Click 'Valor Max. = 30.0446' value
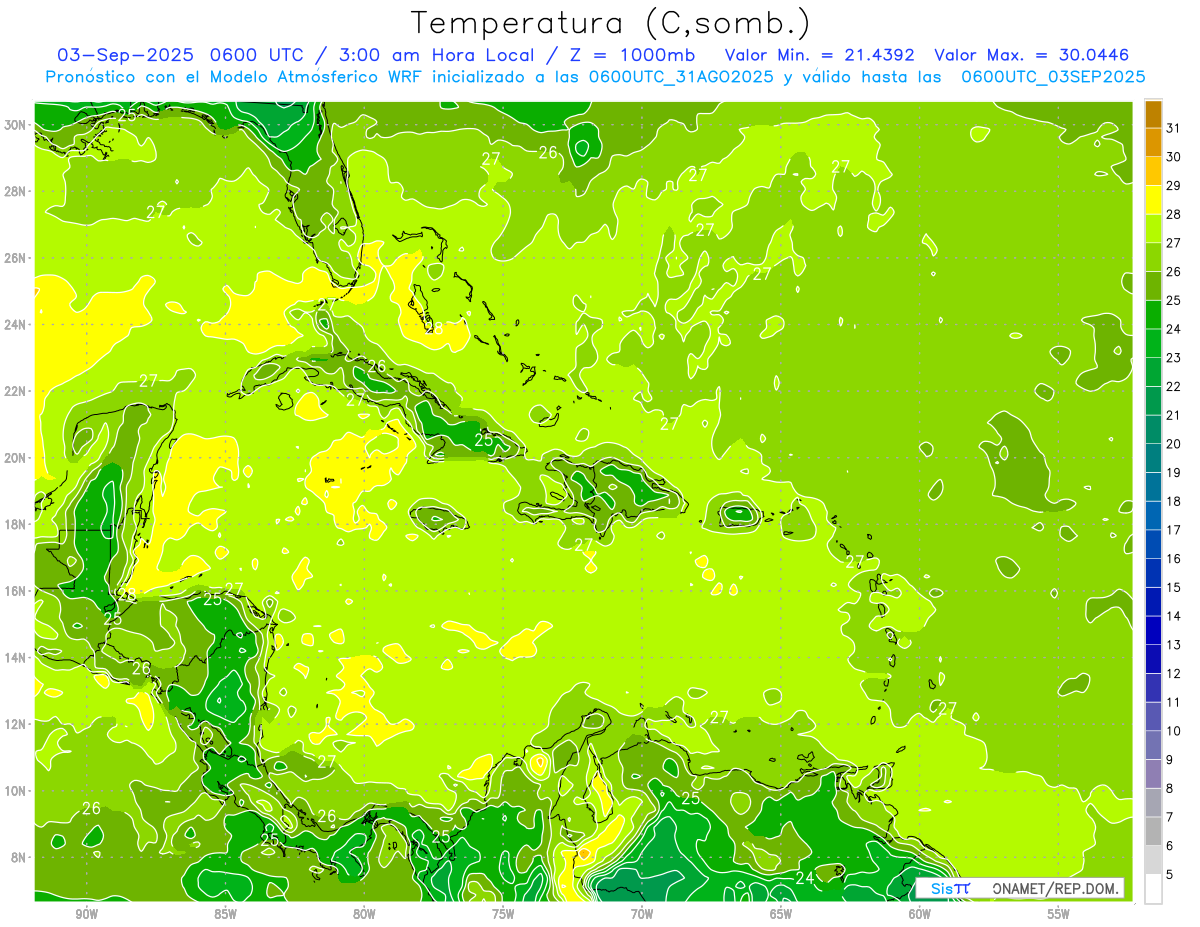Viewport: 1200px width, 927px height. pyautogui.click(x=1032, y=55)
